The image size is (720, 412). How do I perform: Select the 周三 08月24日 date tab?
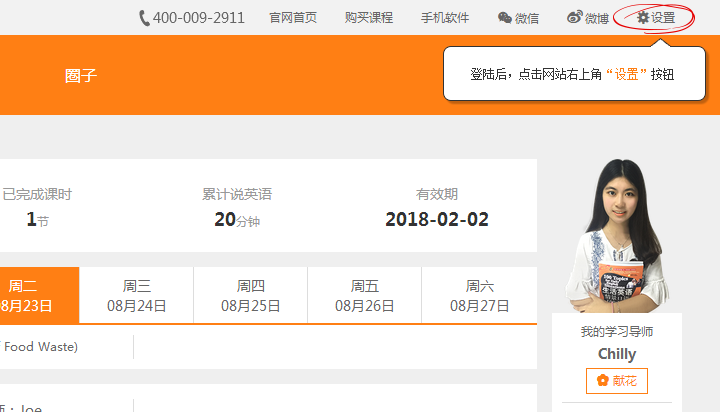137,296
